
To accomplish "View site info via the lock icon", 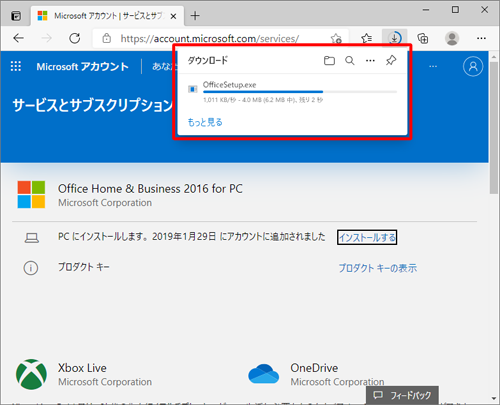I will click(106, 38).
